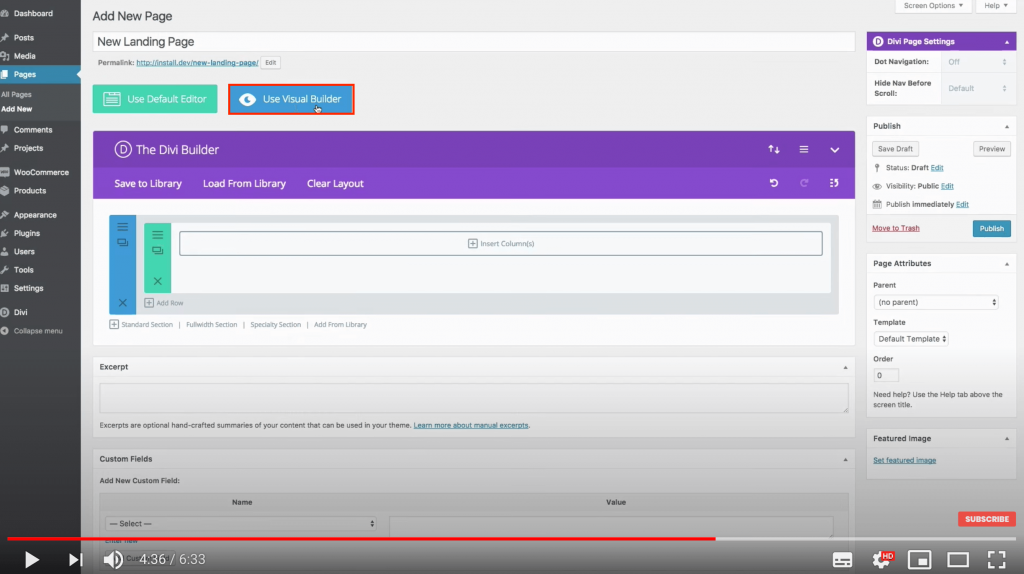The image size is (1024, 574).
Task: Open the Media menu
Action: click(x=25, y=56)
